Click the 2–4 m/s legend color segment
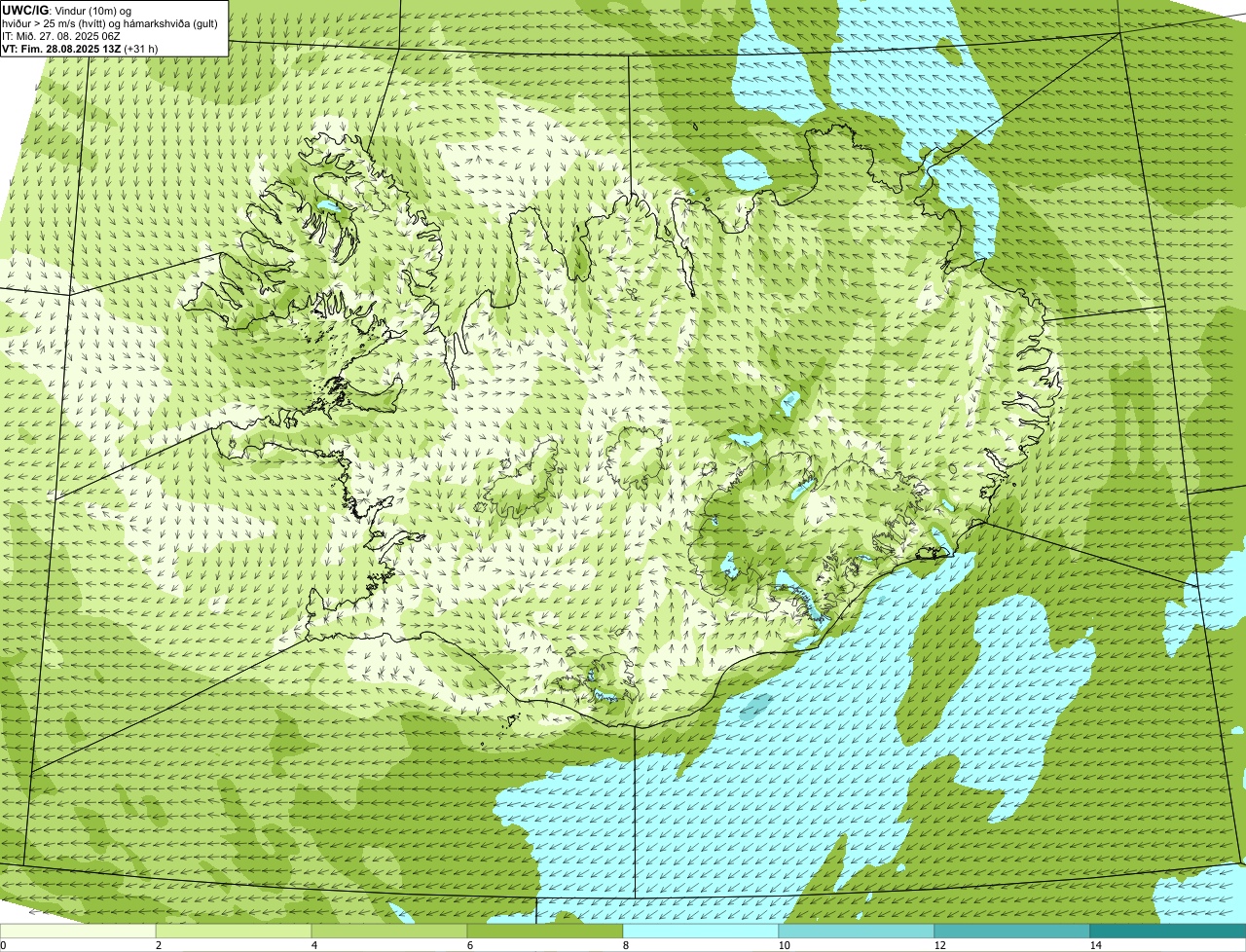Viewport: 1246px width, 952px height. coord(234,931)
